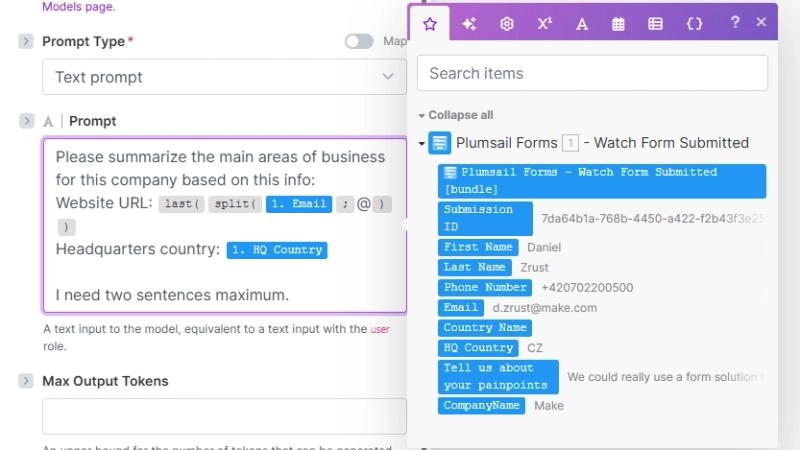Viewport: 800px width, 450px height.
Task: Click the sample value 'CZ'
Action: tap(535, 348)
